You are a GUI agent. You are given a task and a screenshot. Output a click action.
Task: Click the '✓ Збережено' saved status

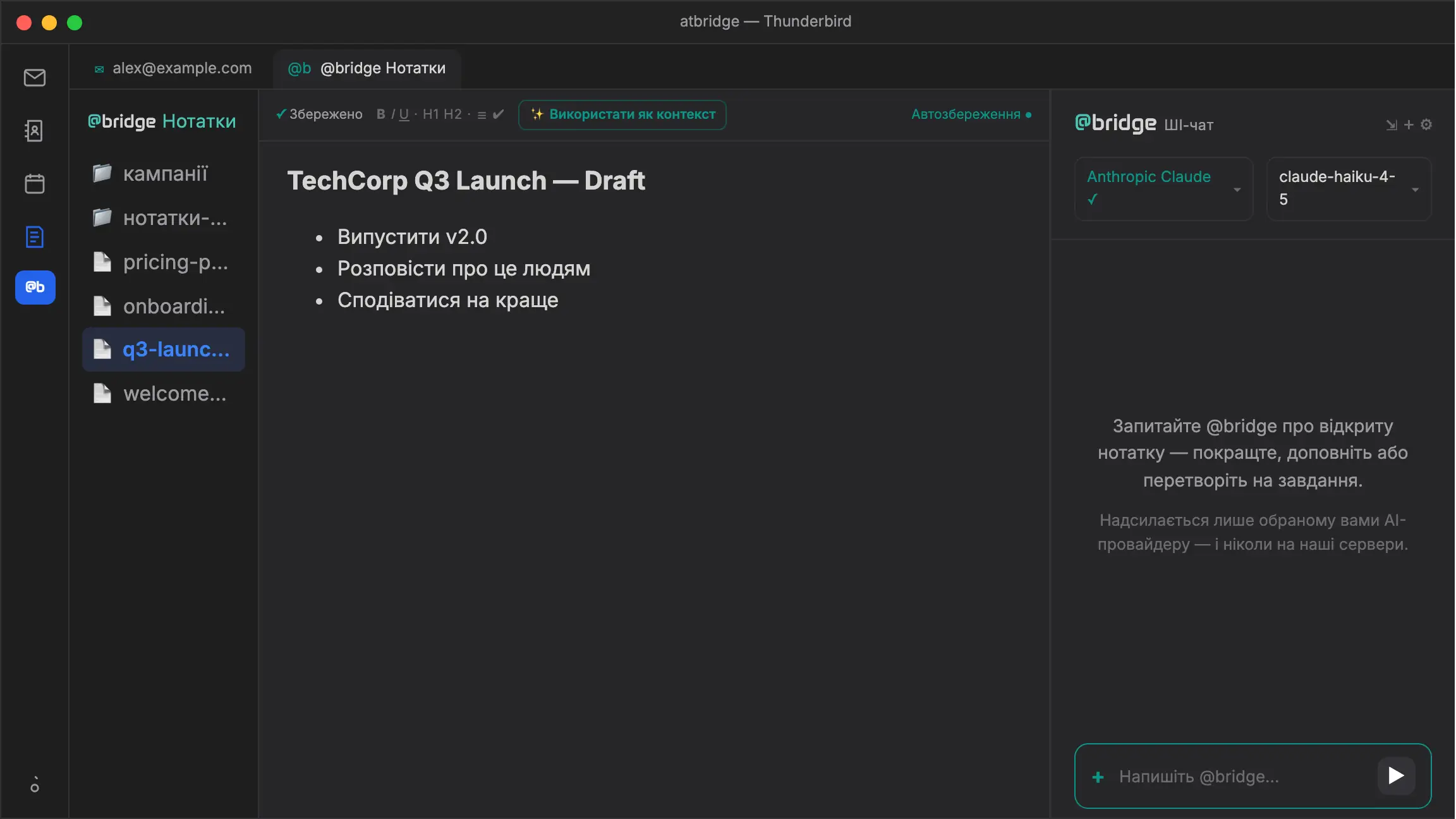[319, 114]
